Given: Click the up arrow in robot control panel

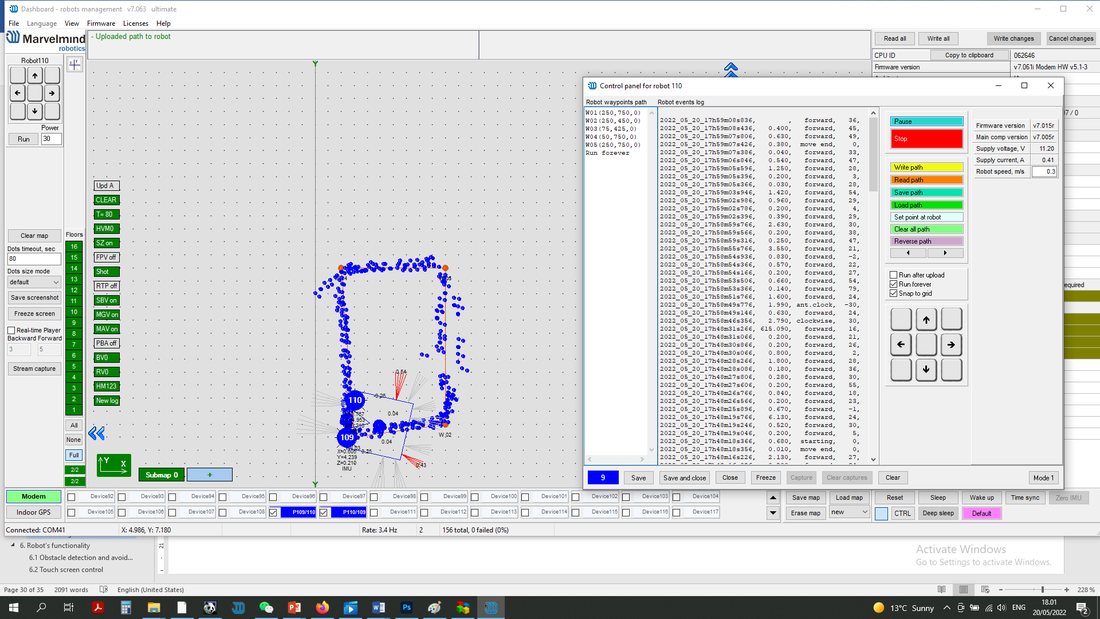Looking at the screenshot, I should (x=926, y=319).
